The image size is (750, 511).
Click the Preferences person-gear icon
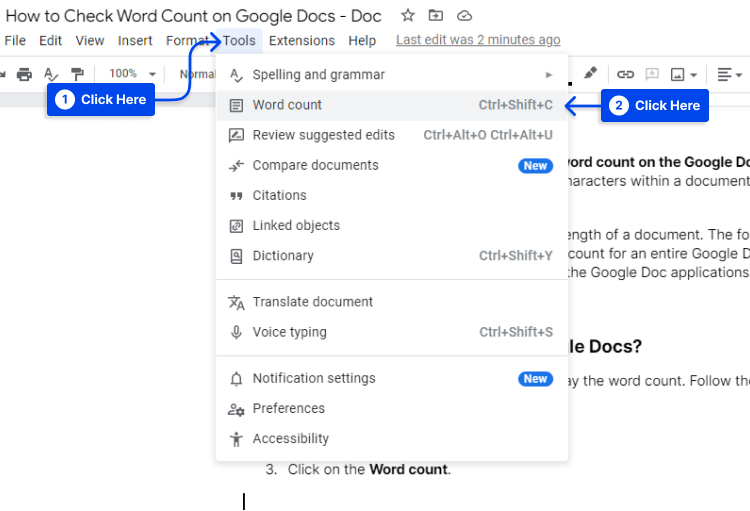click(x=236, y=409)
